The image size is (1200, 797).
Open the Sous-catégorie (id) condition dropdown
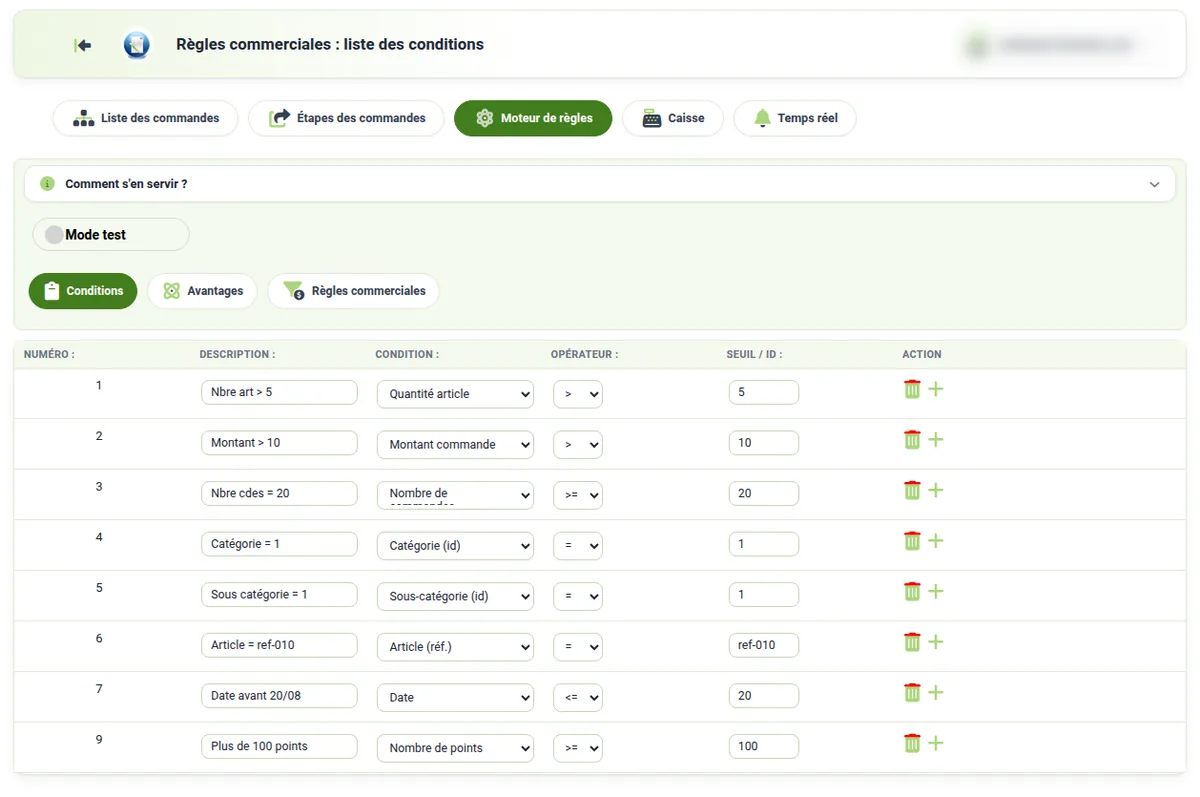pyautogui.click(x=455, y=596)
